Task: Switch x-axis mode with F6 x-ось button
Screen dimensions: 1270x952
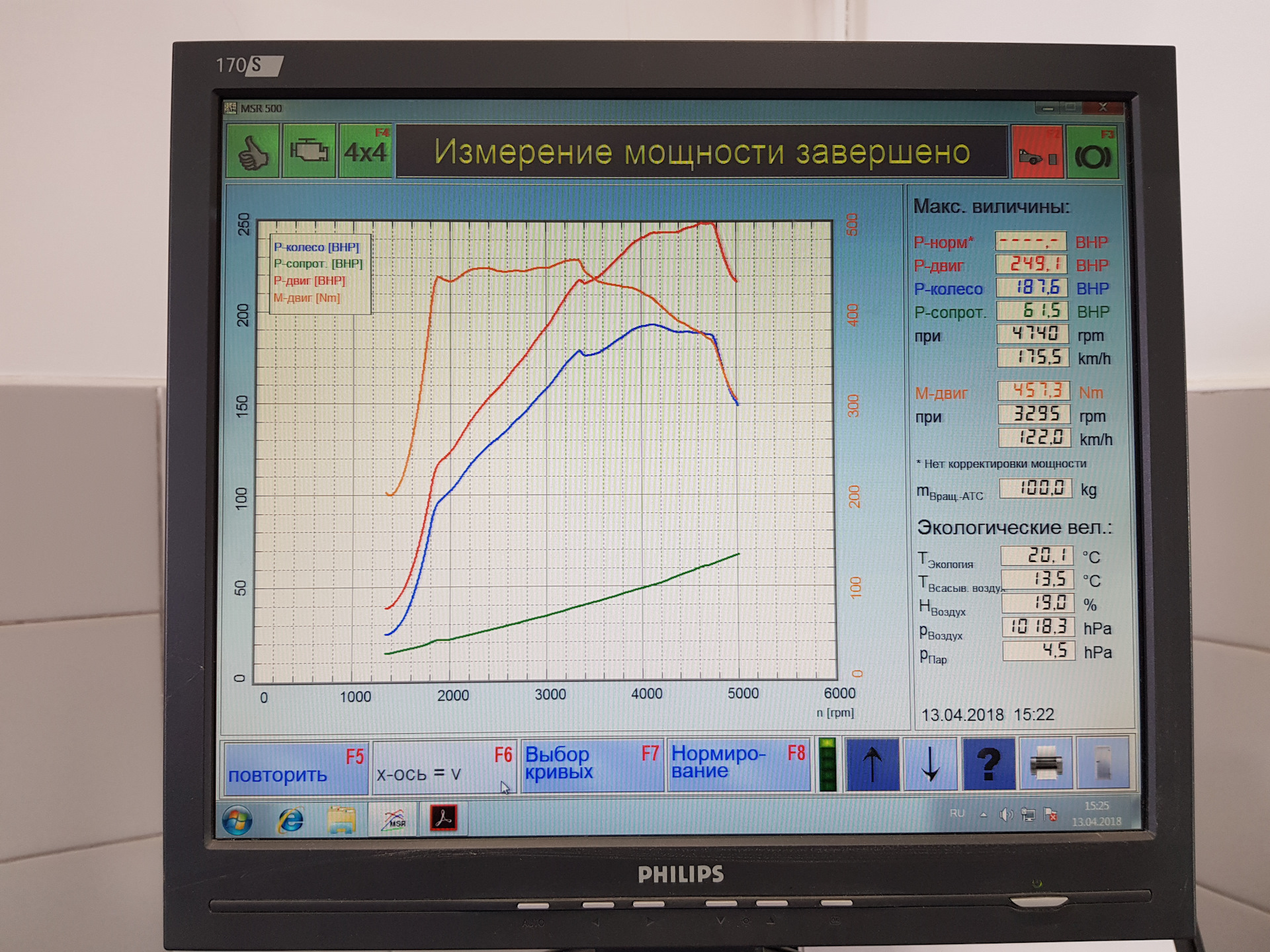Action: pos(444,767)
